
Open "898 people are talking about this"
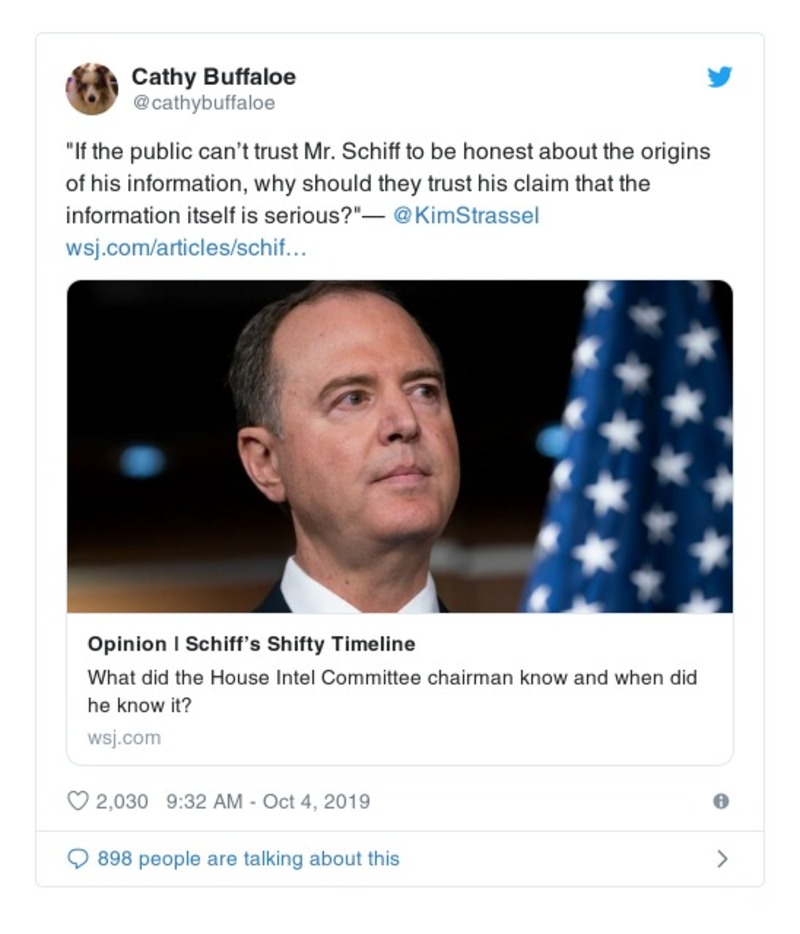click(248, 859)
